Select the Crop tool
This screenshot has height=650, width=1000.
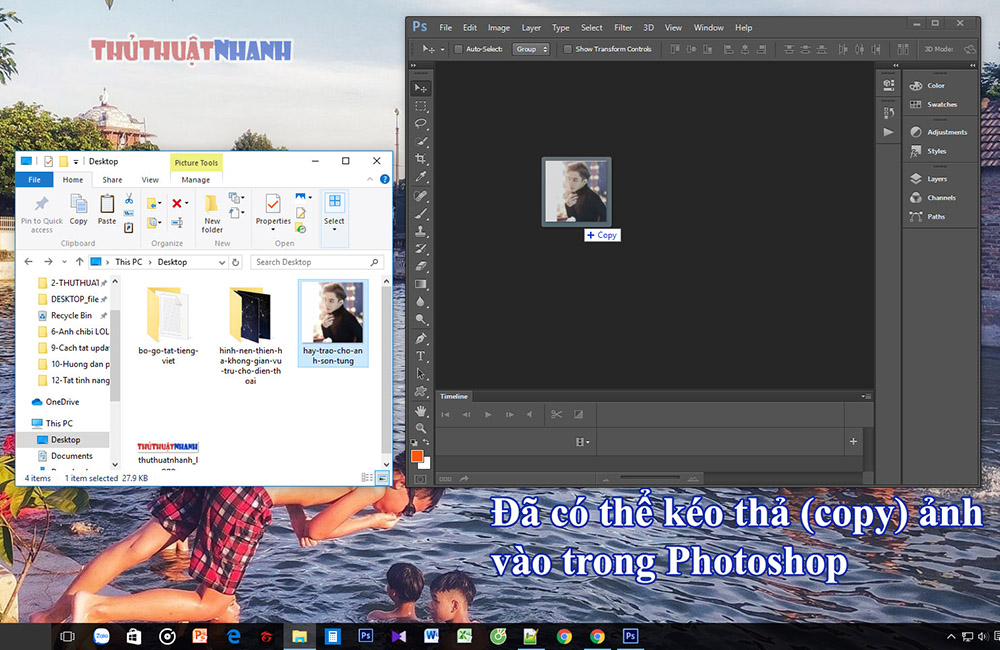point(421,158)
